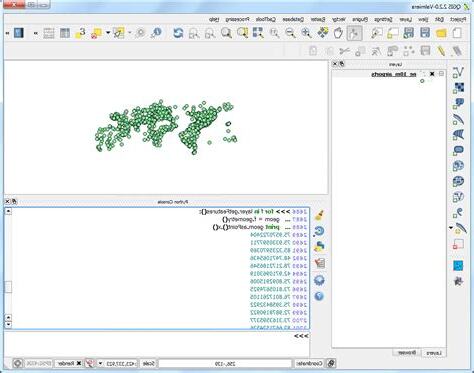
Task: Click the Add Vector Layer icon
Action: tap(458, 72)
